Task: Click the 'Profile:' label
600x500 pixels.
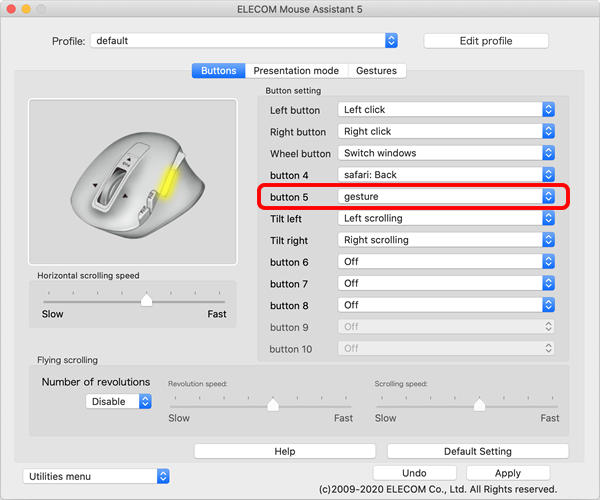Action: [x=68, y=41]
